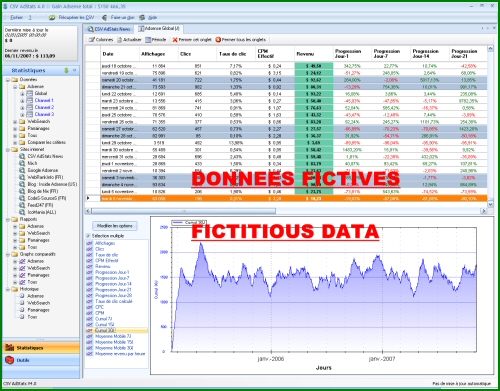Viewport: 500px width, 391px height.
Task: Click the table icon beside Global
Action: point(29,93)
